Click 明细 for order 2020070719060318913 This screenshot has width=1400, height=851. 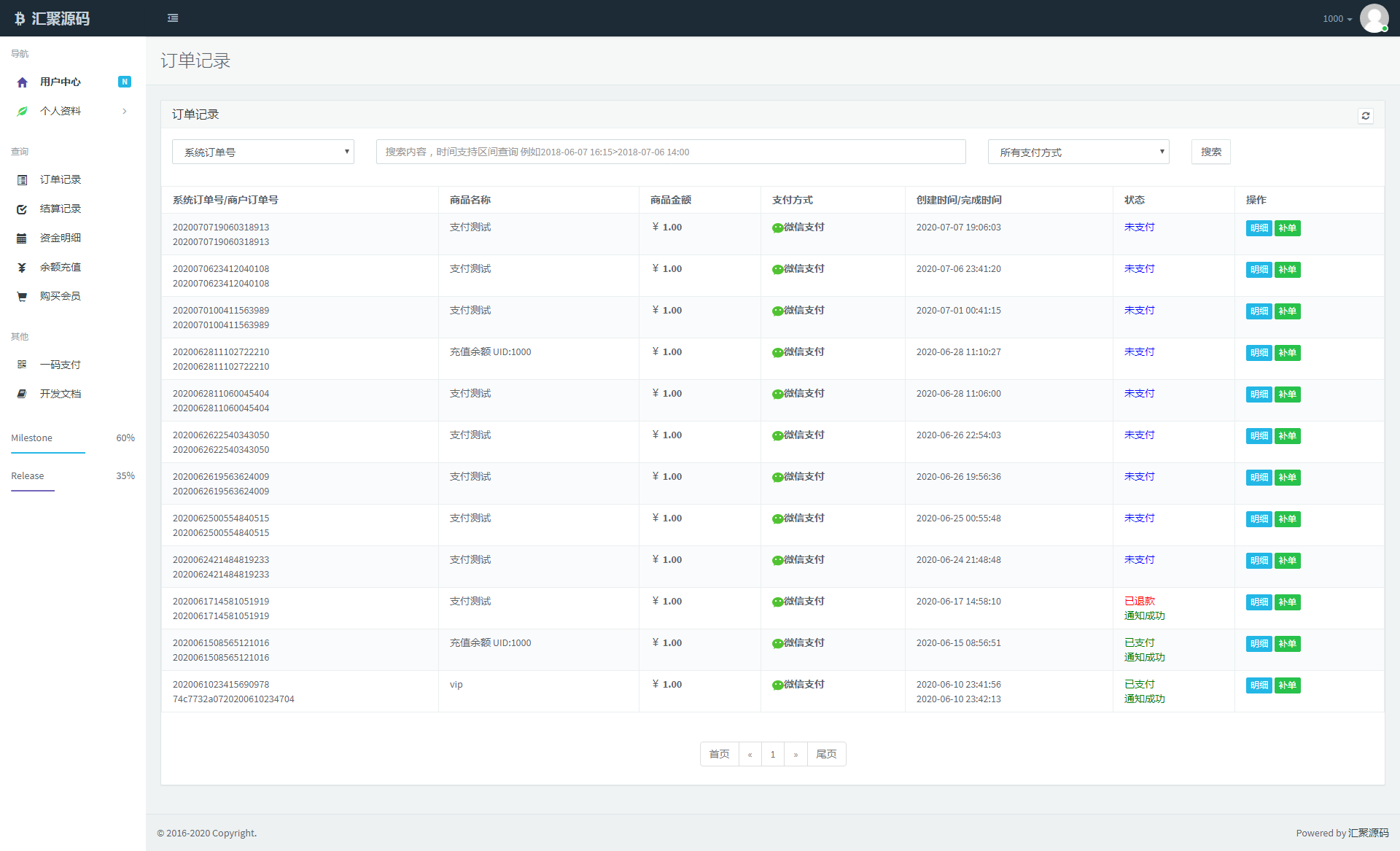1259,228
